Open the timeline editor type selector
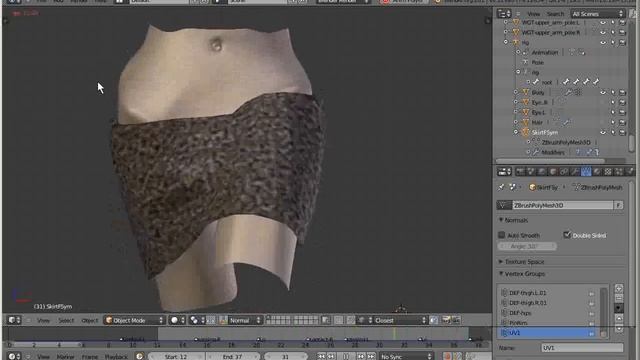The image size is (640, 360). click(x=14, y=356)
